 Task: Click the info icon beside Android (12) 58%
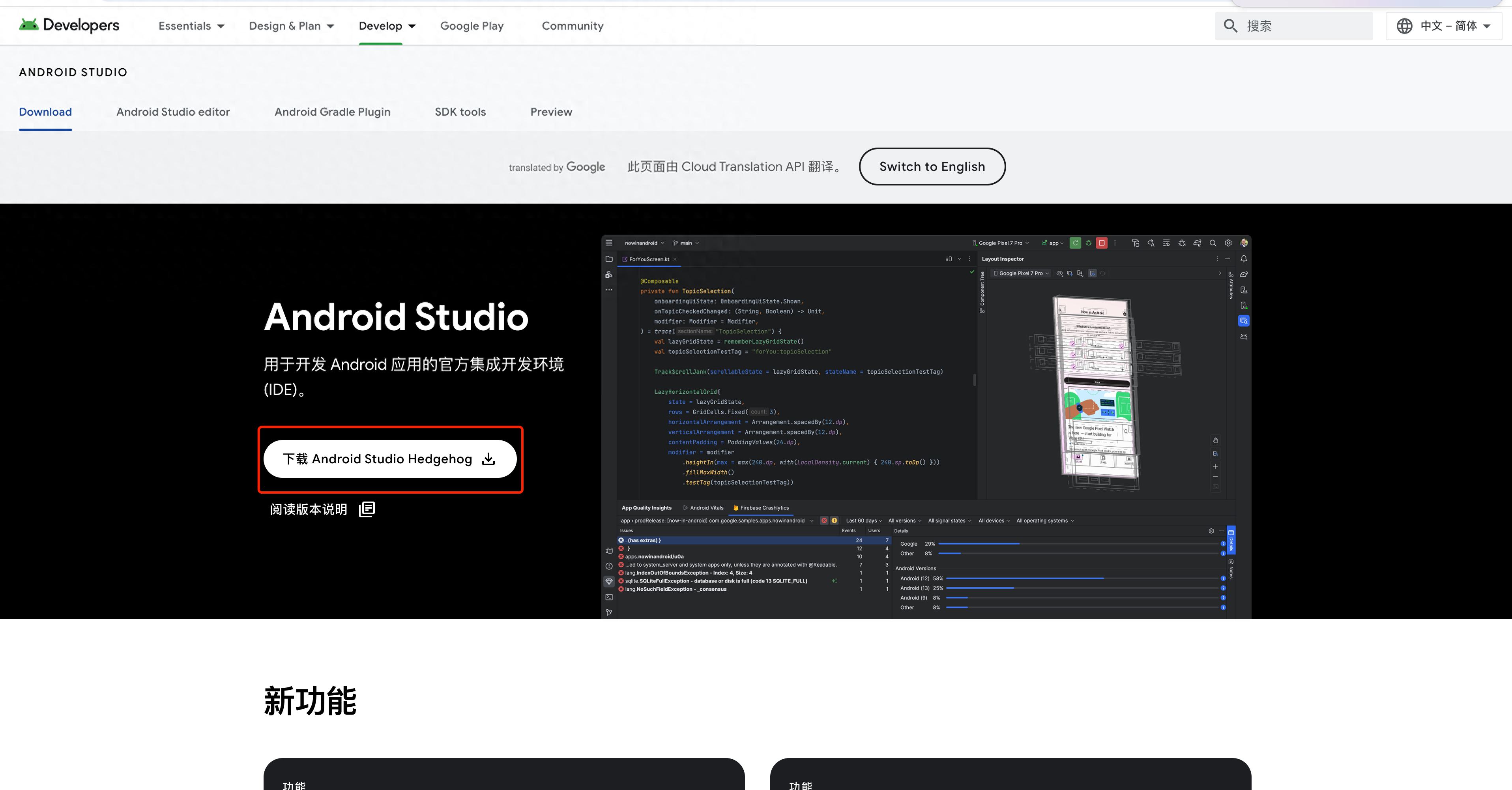[1223, 579]
